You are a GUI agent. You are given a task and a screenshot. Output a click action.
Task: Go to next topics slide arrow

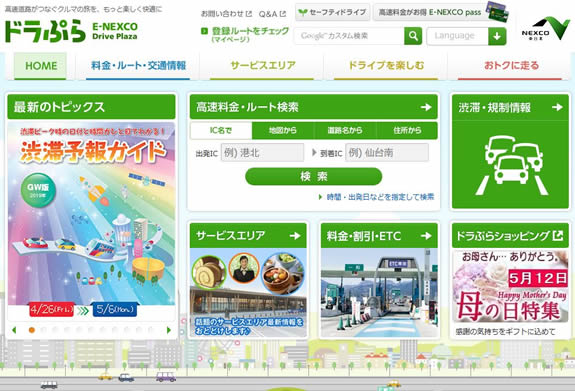pyautogui.click(x=169, y=330)
